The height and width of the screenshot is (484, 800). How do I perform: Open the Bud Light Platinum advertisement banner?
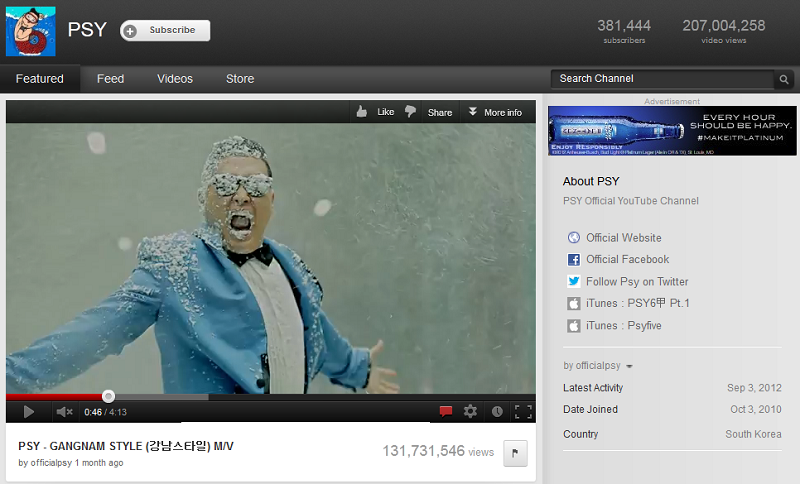tap(672, 131)
